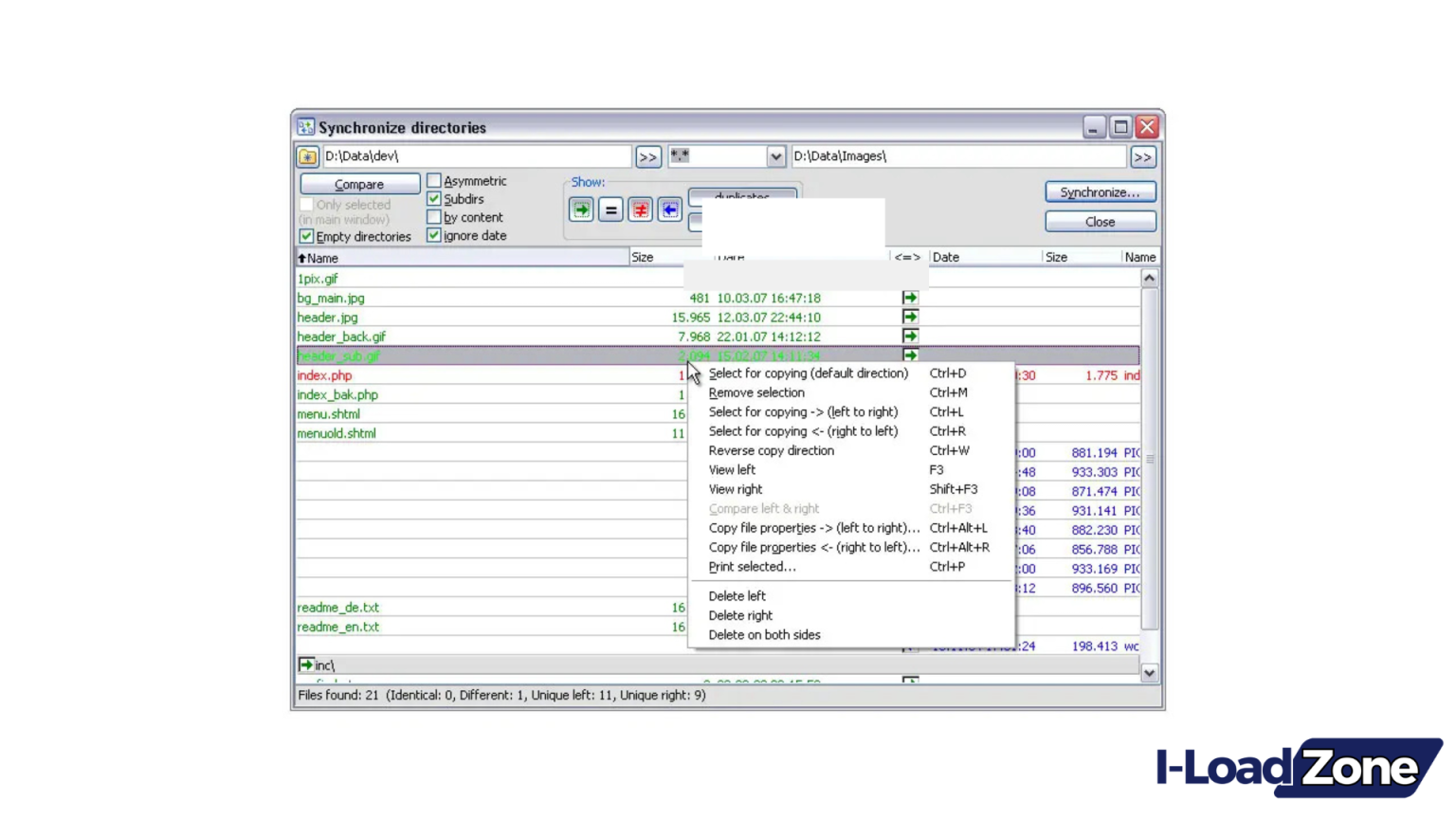The height and width of the screenshot is (819, 1456).
Task: Click the >> browse button for left path
Action: coord(647,157)
